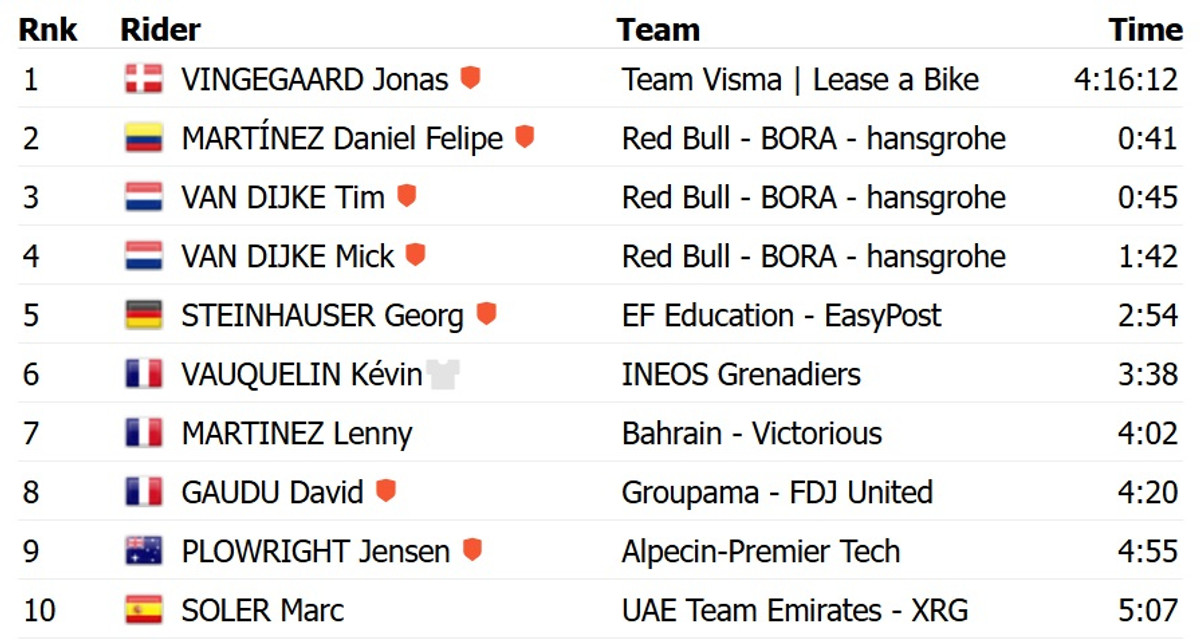Click the orange shield badge next to Steinhauser Georg

tap(486, 315)
